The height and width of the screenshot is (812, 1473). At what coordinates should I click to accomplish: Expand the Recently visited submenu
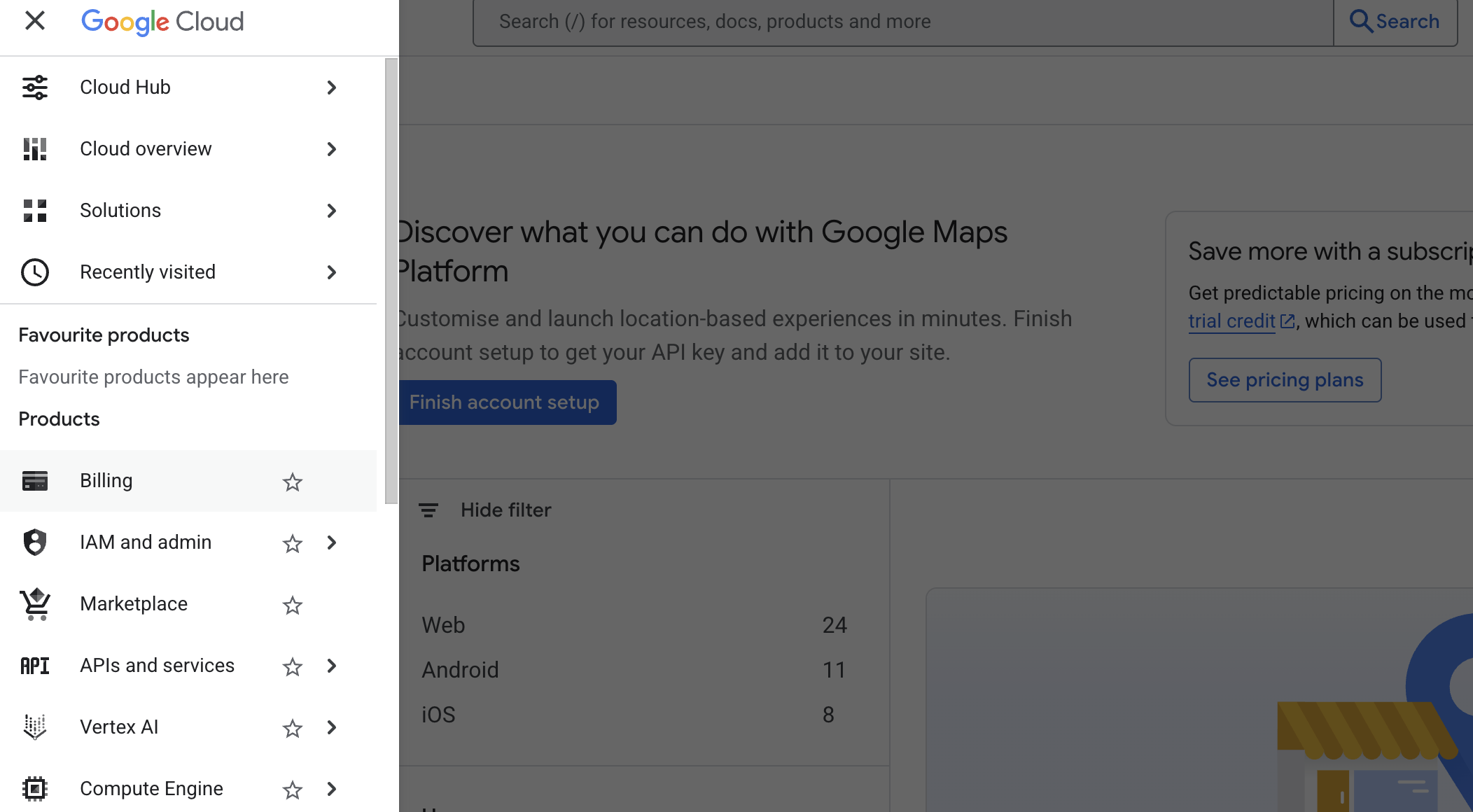point(331,272)
